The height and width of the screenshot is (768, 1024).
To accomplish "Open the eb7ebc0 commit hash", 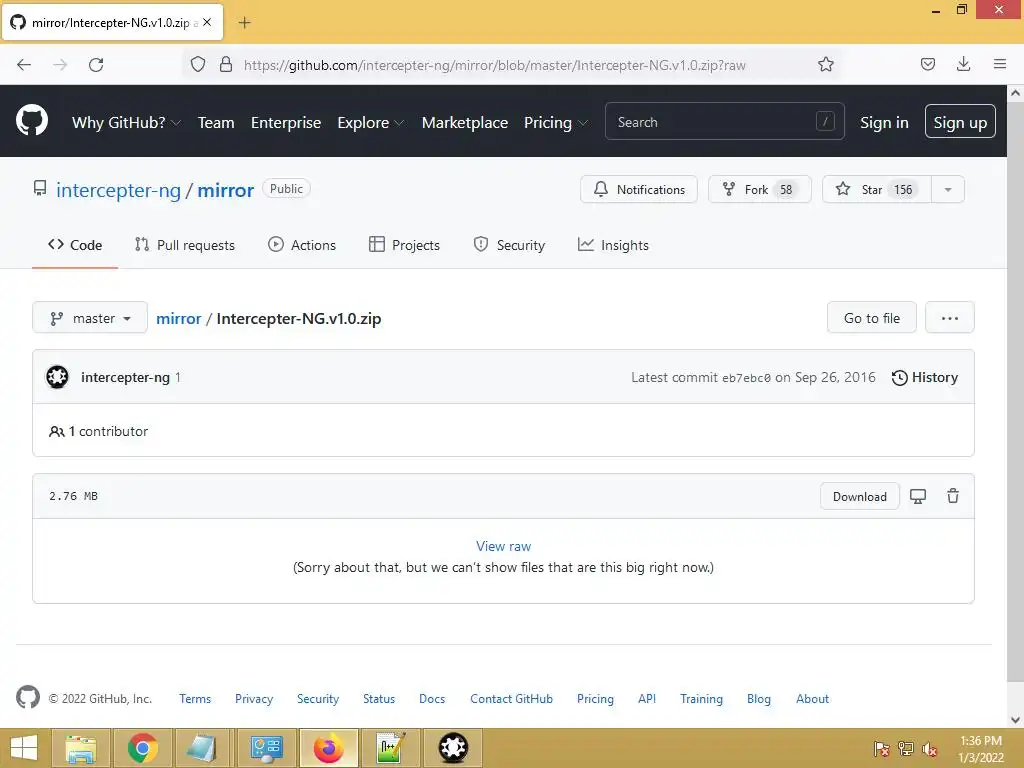I will 746,378.
